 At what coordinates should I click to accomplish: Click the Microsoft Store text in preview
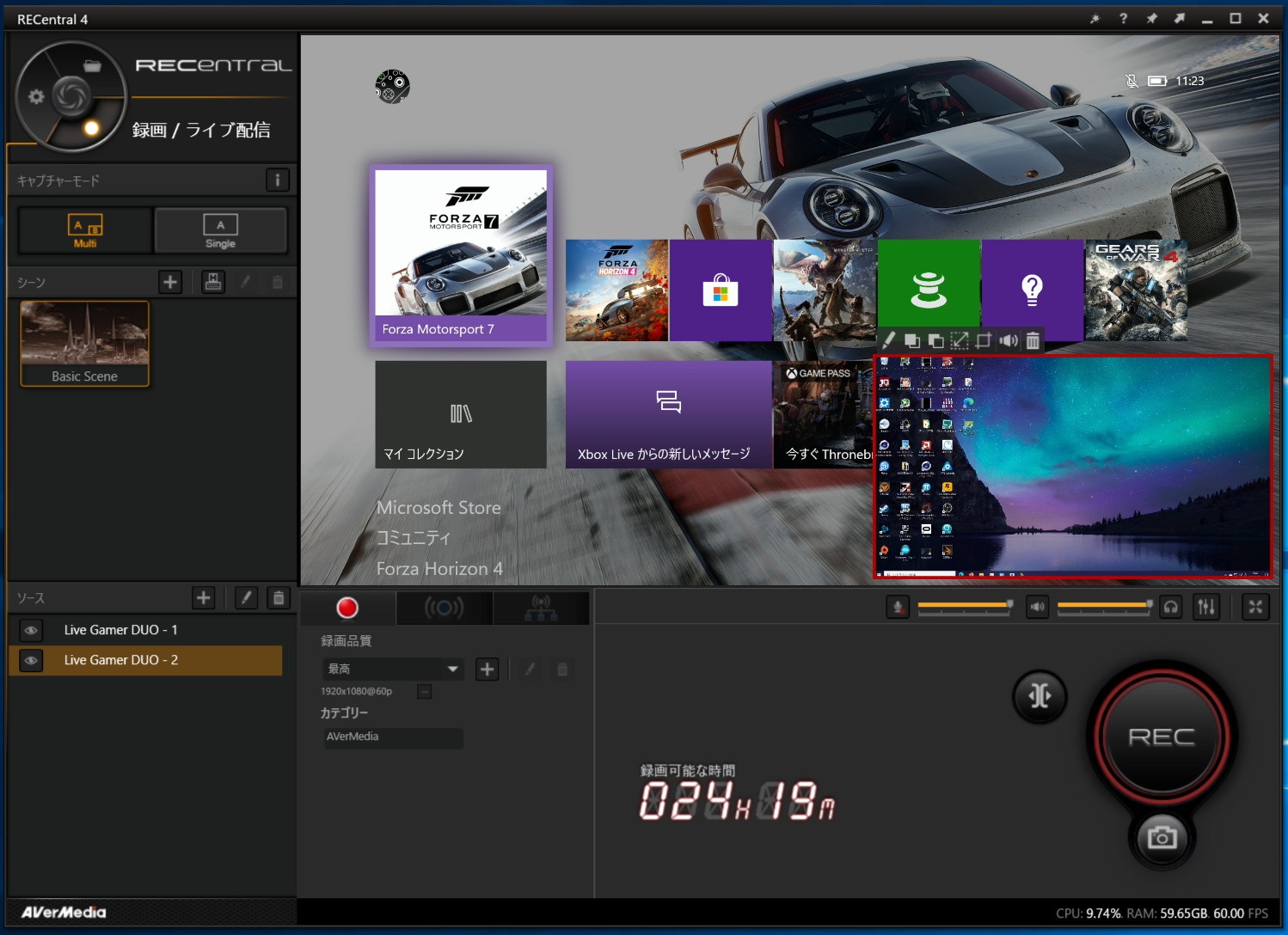point(439,508)
